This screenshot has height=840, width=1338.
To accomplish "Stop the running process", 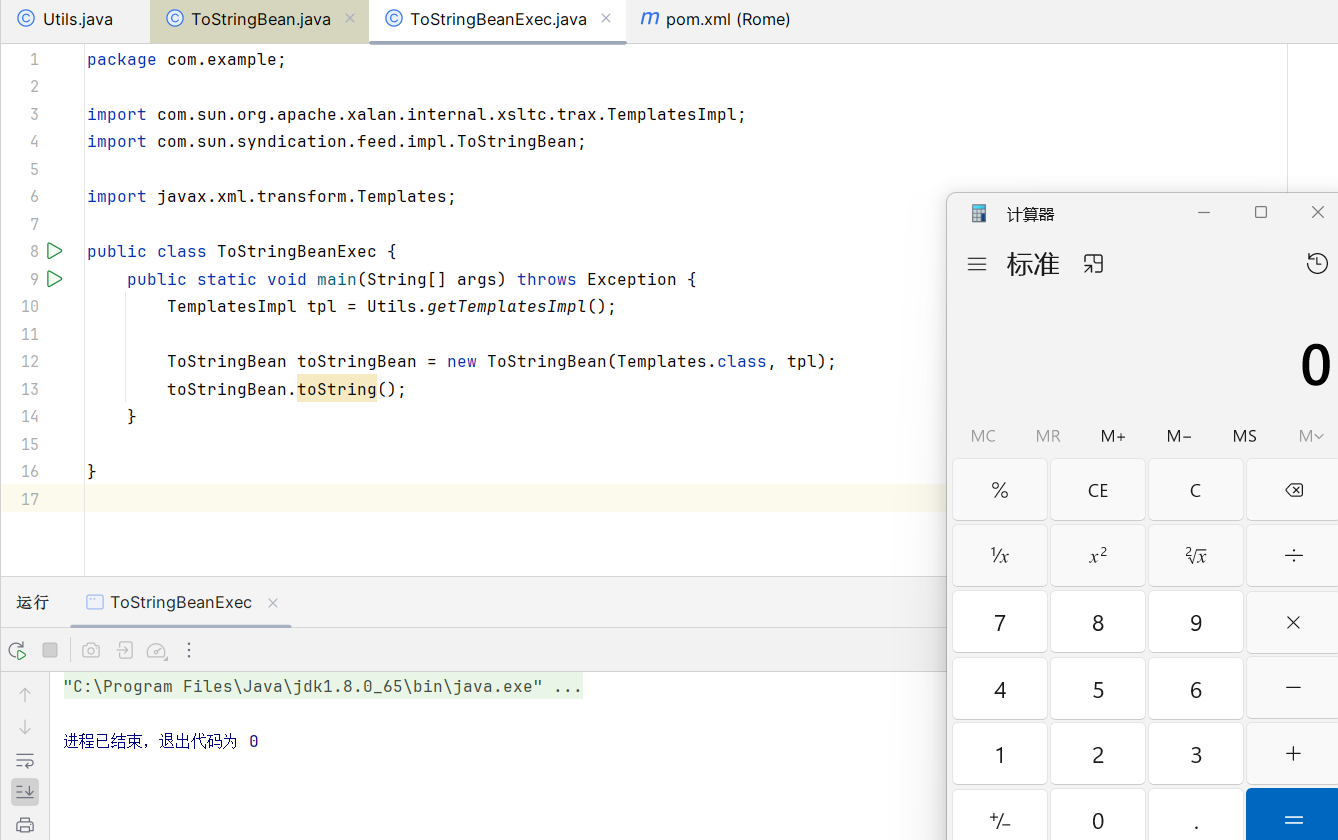I will click(50, 650).
